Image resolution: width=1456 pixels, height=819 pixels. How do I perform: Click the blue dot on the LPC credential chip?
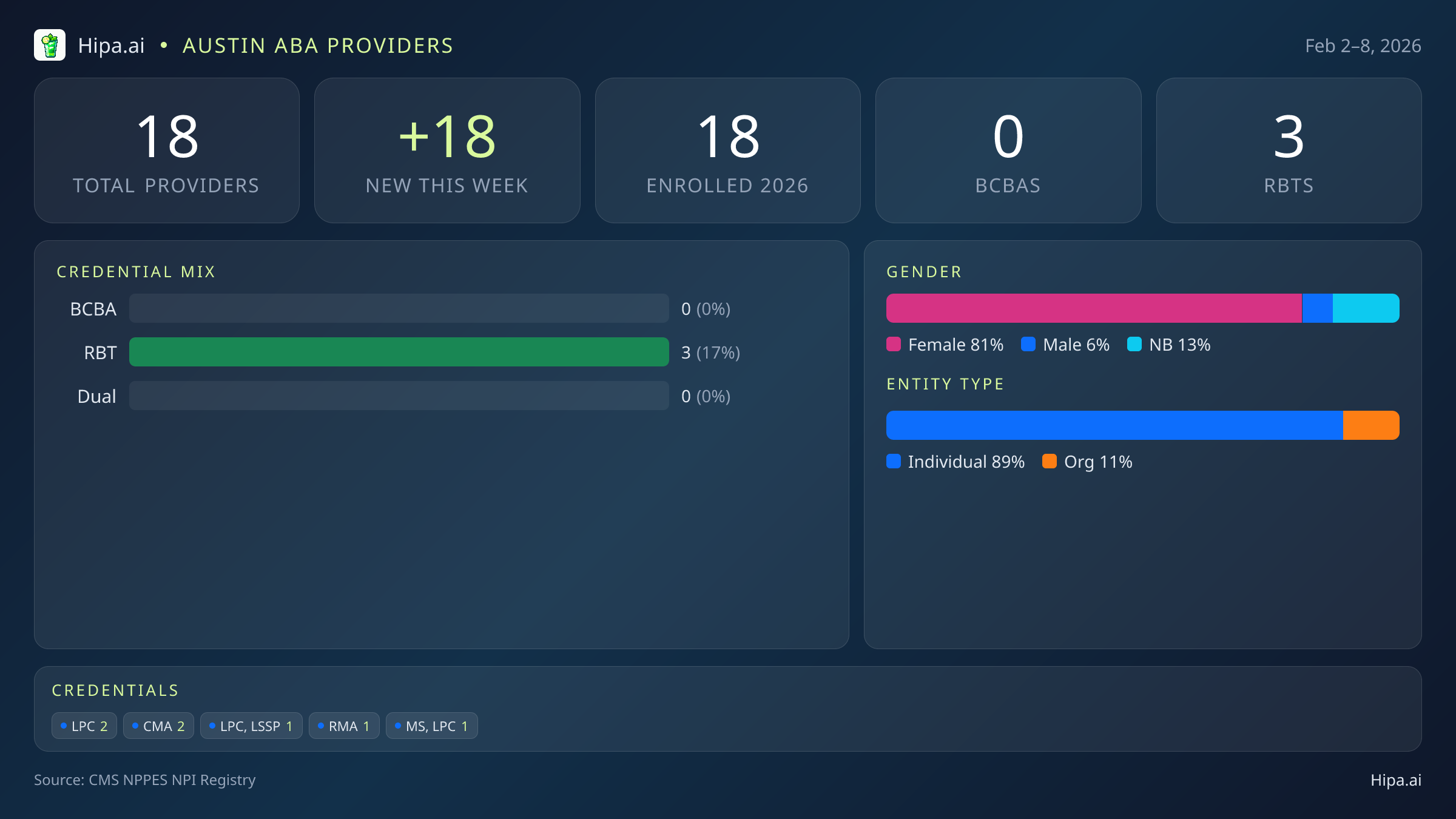[63, 725]
